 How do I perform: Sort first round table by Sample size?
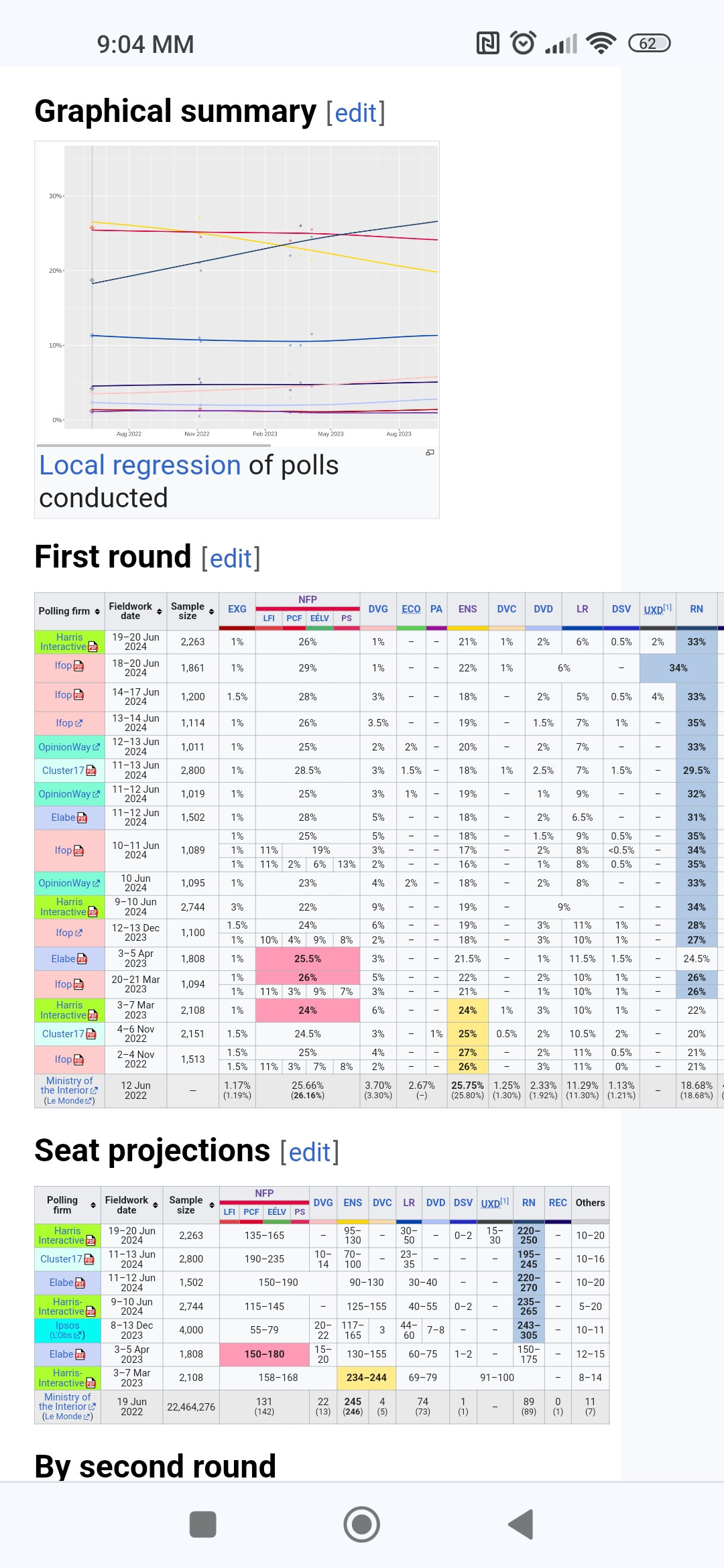[211, 611]
